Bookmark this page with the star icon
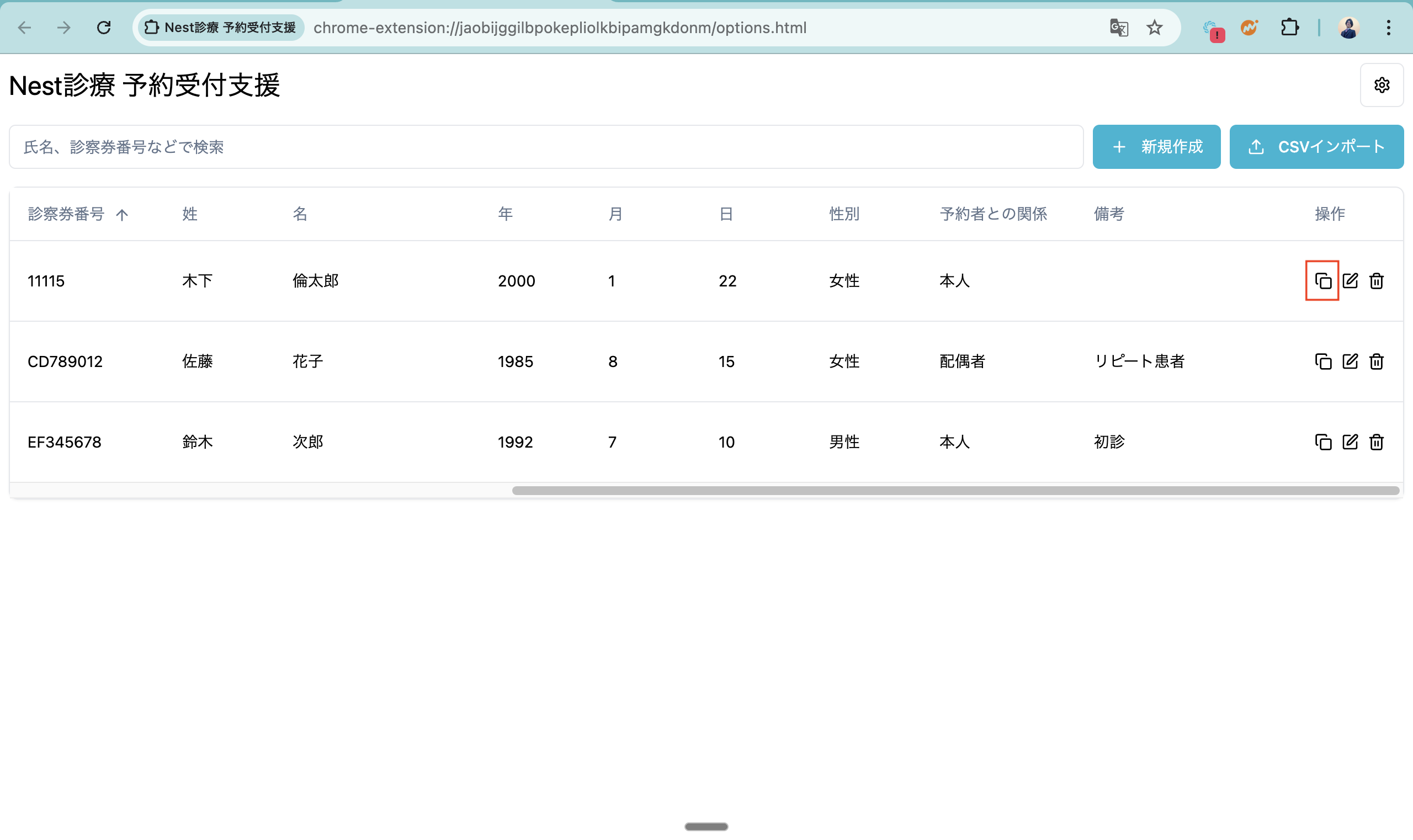Viewport: 1413px width, 840px height. tap(1154, 27)
